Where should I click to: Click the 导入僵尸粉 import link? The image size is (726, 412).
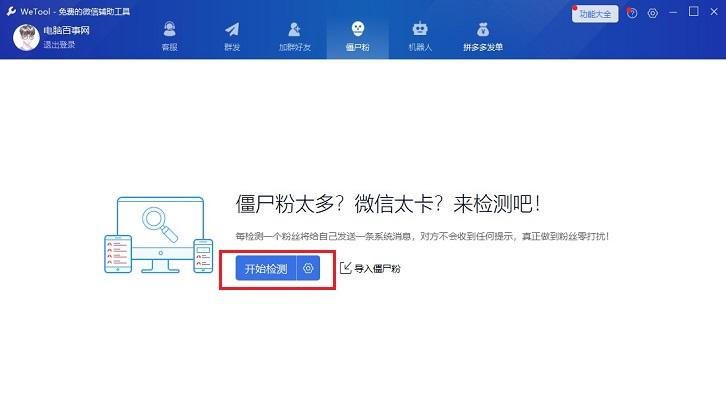[370, 268]
